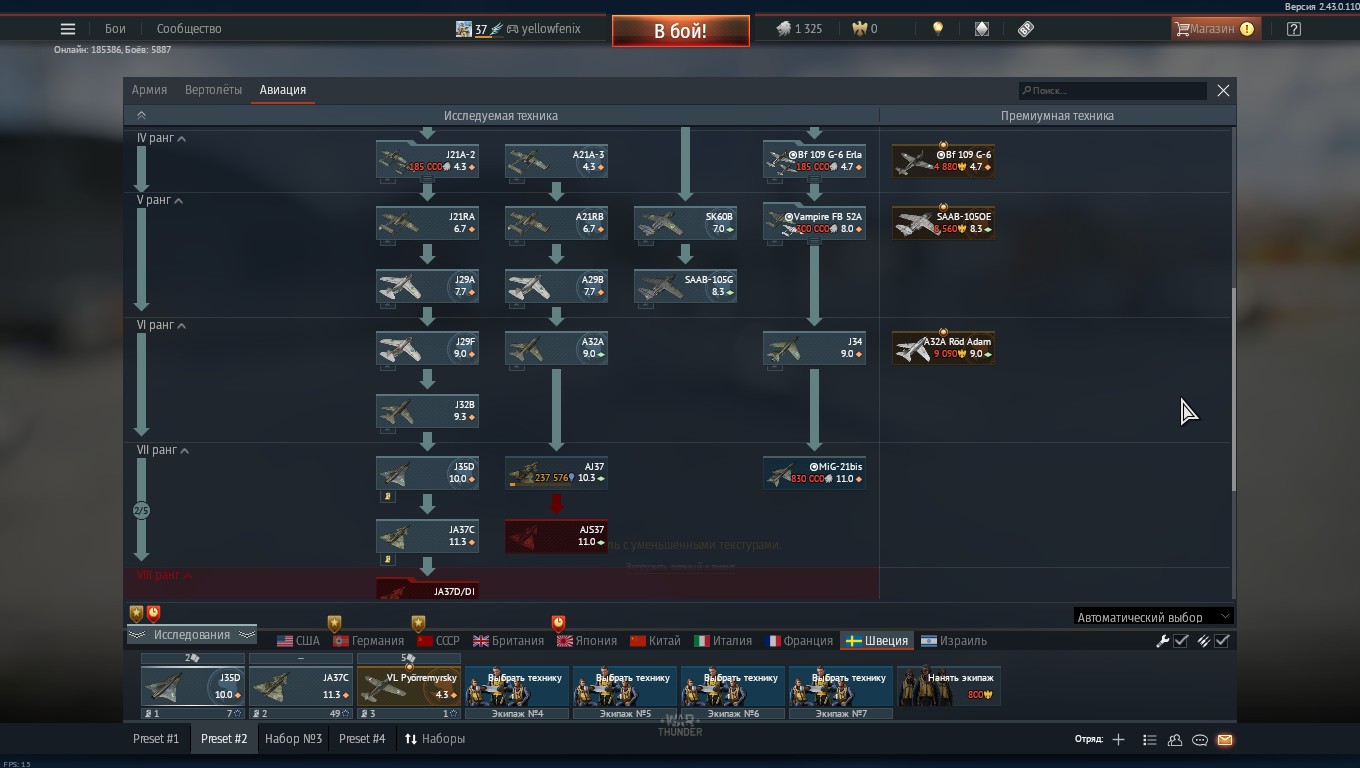The image size is (1360, 768).
Task: Open the hamburger main menu
Action: (x=68, y=29)
